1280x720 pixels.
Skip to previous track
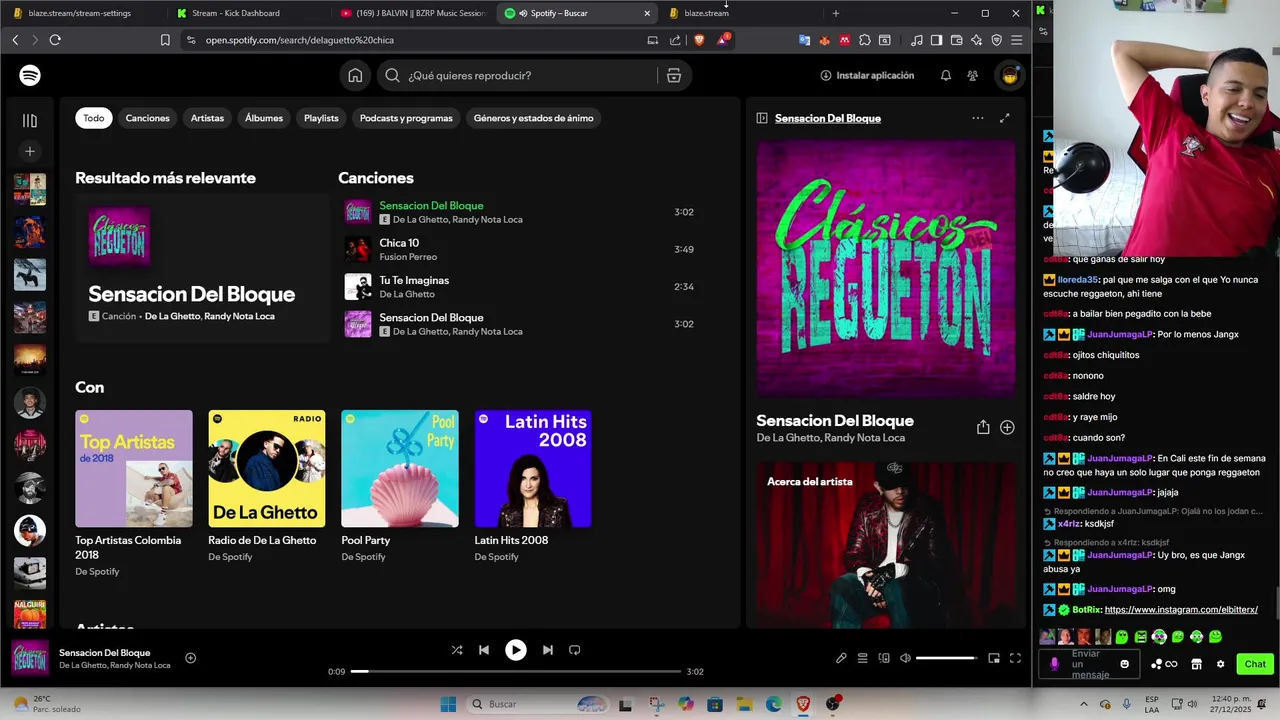point(484,650)
